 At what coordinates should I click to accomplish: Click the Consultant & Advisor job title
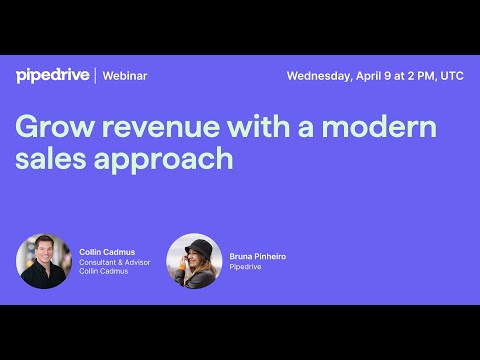[x=115, y=262]
